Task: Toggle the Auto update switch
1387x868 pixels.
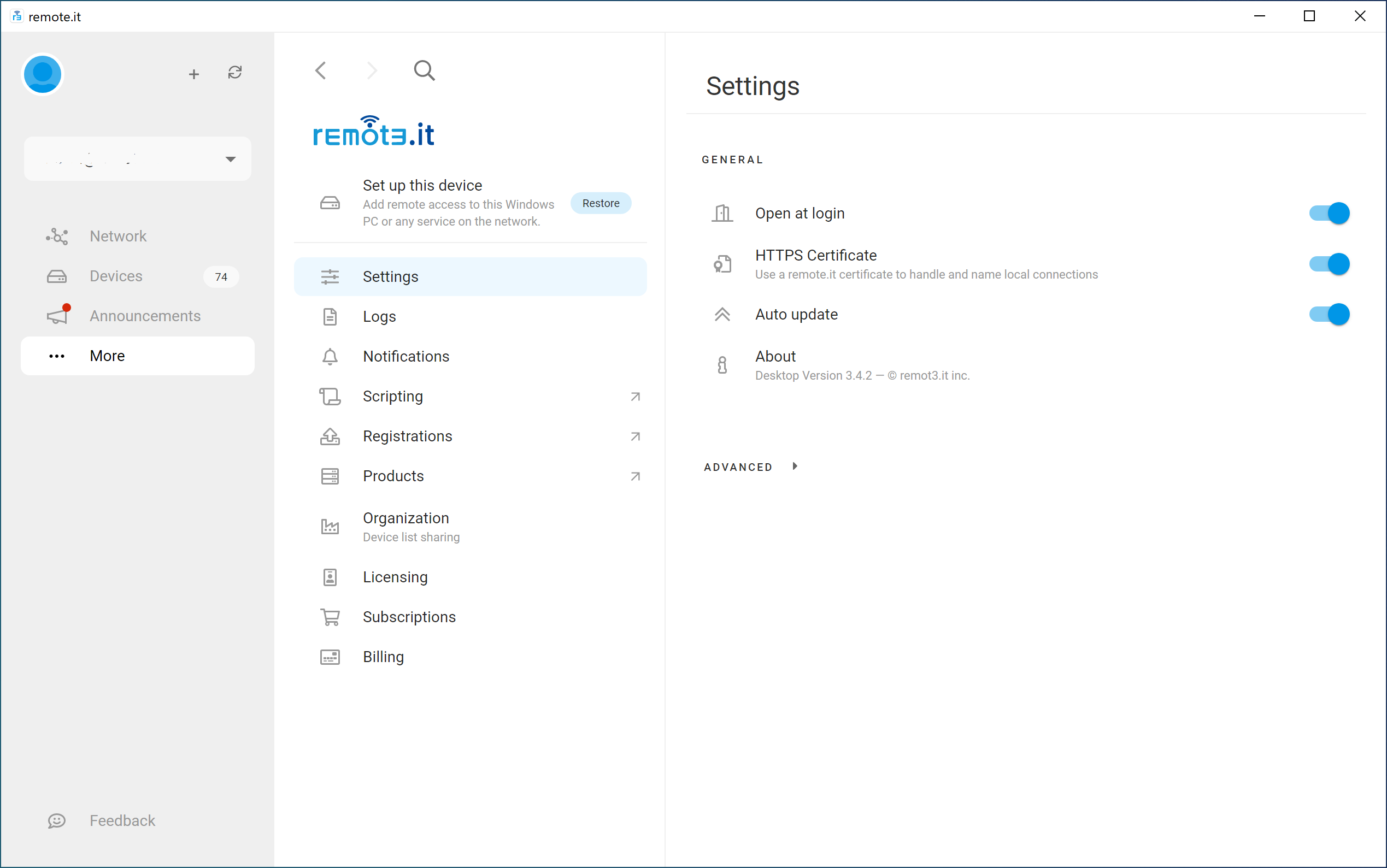Action: coord(1329,314)
